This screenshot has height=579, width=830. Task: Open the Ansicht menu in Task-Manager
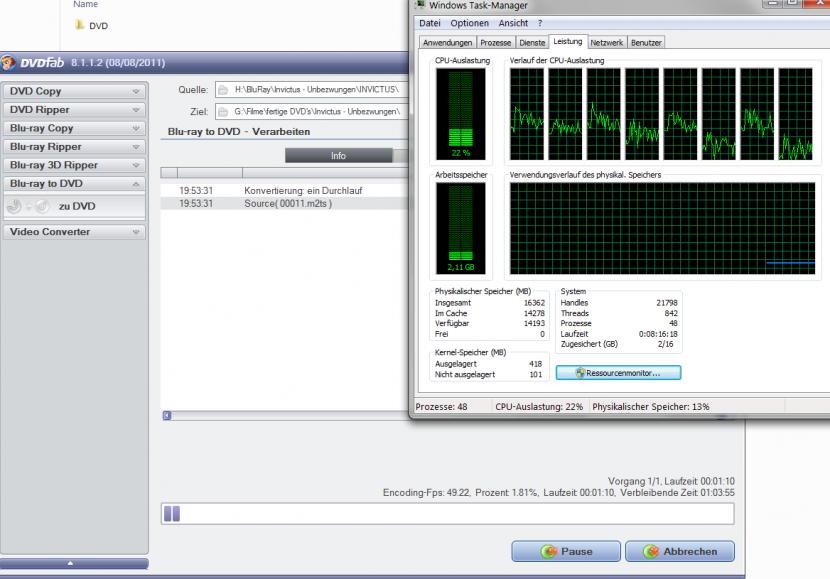tap(513, 23)
